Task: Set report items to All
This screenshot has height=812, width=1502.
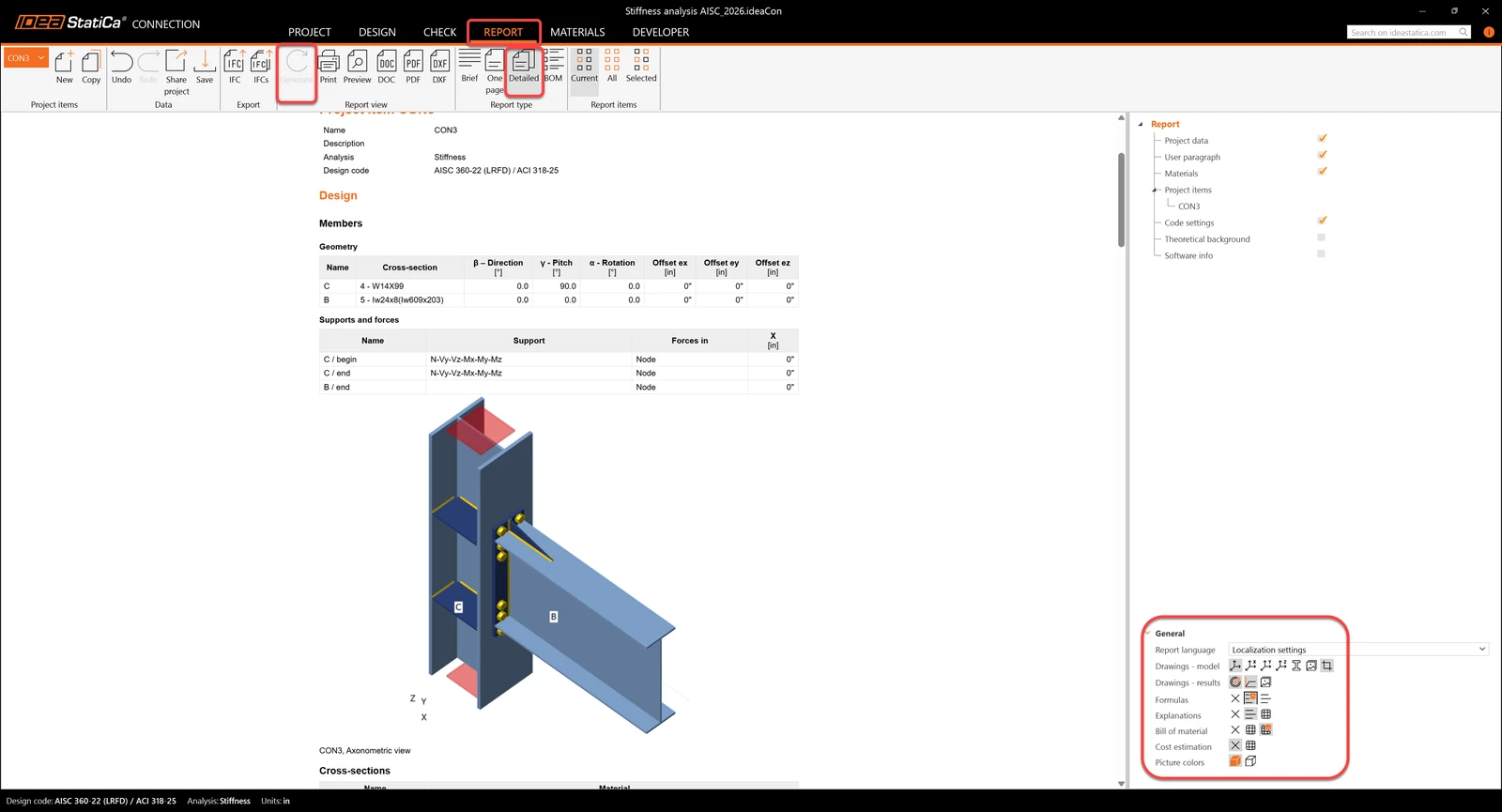Action: click(x=612, y=67)
